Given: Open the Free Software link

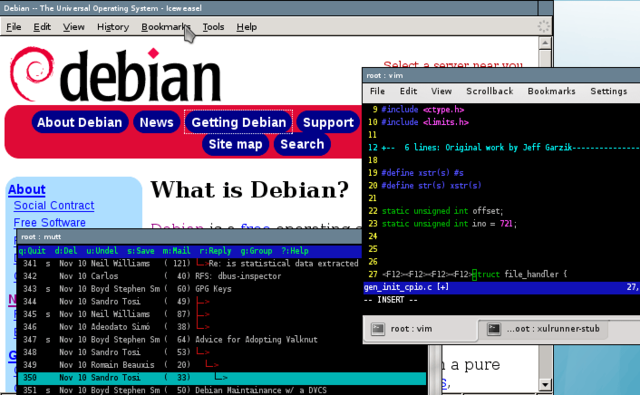Looking at the screenshot, I should pos(49,222).
